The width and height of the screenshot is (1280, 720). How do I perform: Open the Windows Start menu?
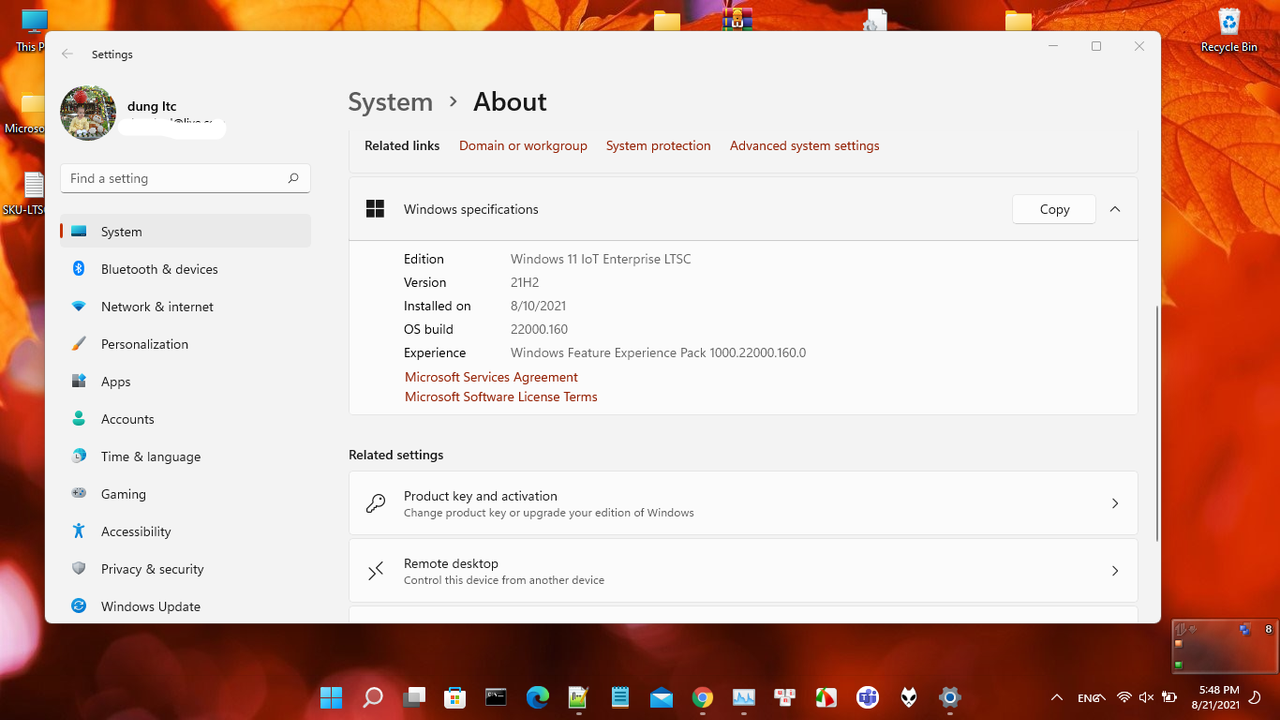point(331,697)
